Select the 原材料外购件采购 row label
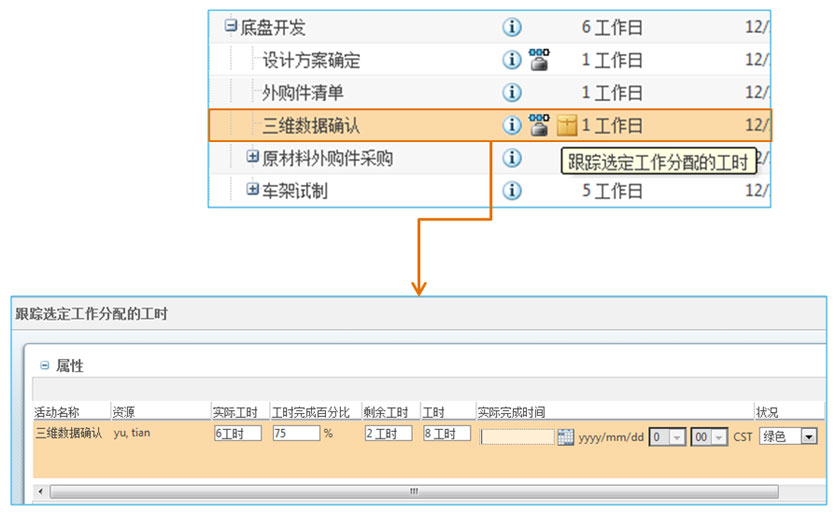 327,158
